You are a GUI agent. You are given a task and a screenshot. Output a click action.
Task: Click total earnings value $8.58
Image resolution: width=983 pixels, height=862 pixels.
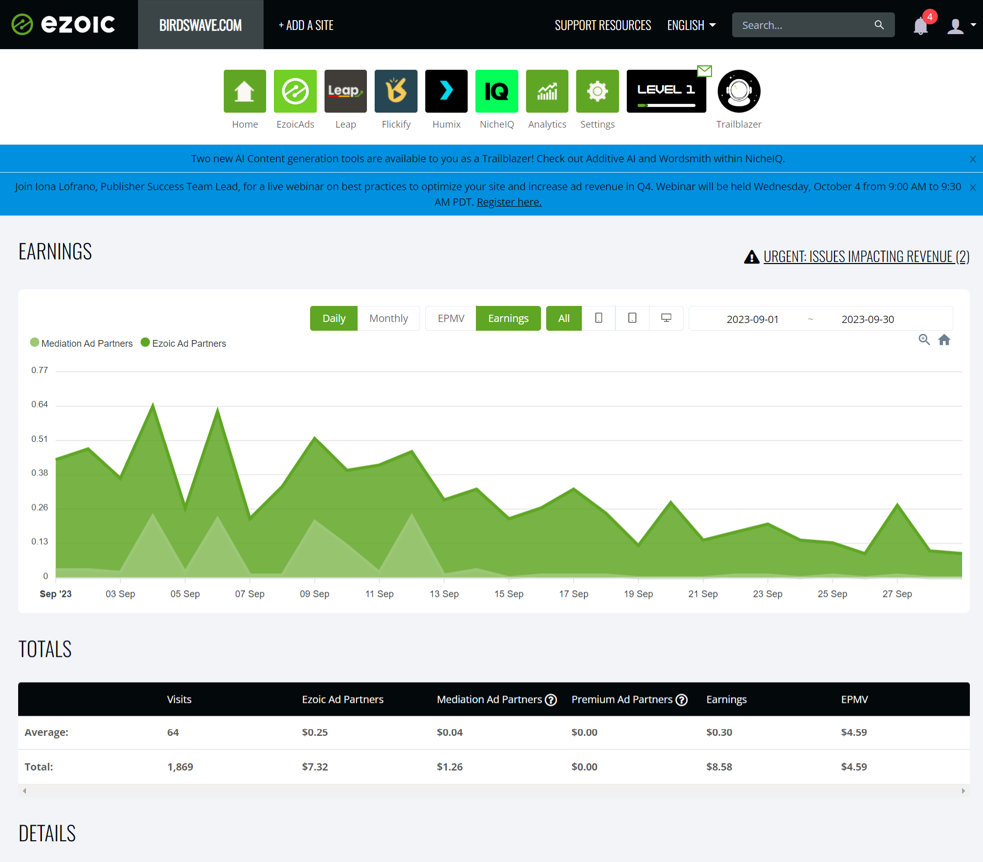719,767
